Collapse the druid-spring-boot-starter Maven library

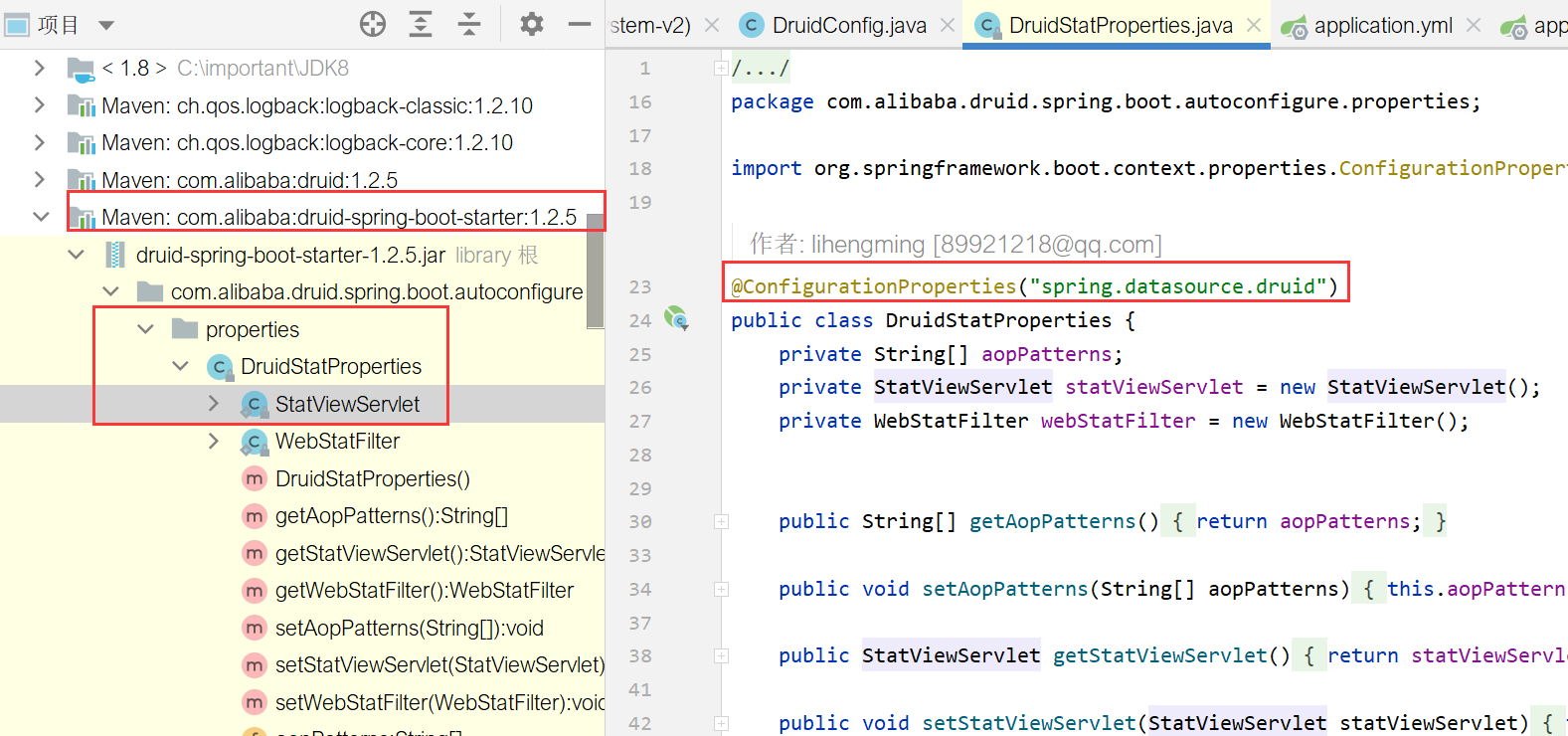[x=41, y=217]
